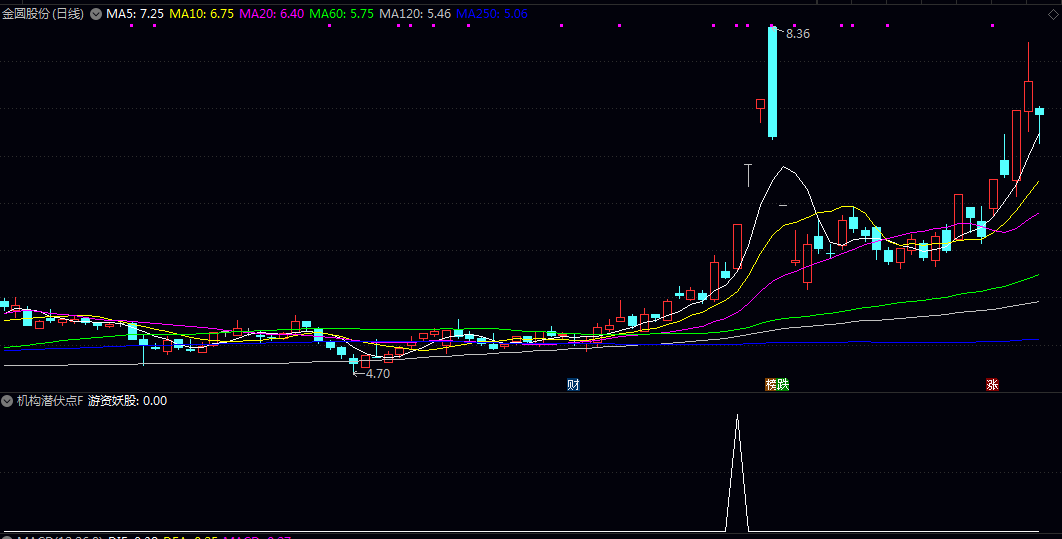1062x539 pixels.
Task: Select the MA5: 7.25 moving average label
Action: click(x=135, y=14)
